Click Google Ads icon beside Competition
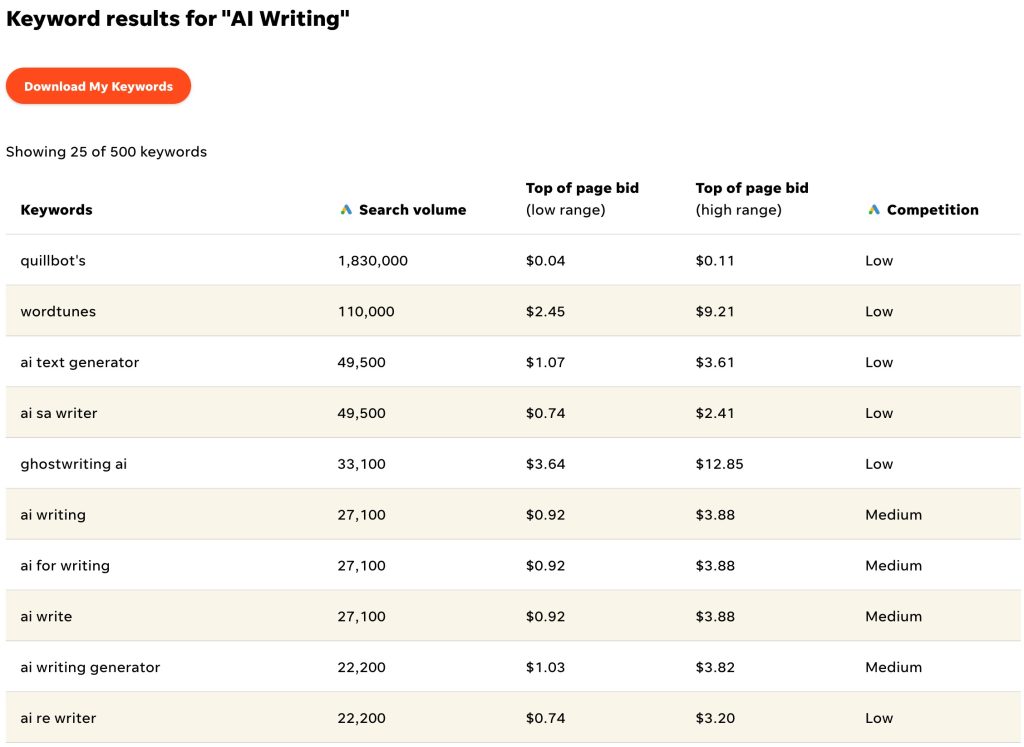1024x747 pixels. tap(874, 210)
